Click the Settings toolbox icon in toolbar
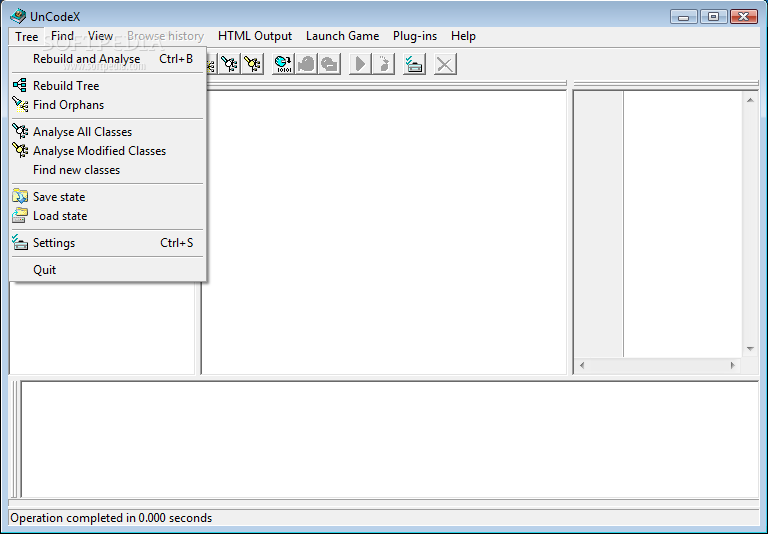768x534 pixels. (414, 64)
